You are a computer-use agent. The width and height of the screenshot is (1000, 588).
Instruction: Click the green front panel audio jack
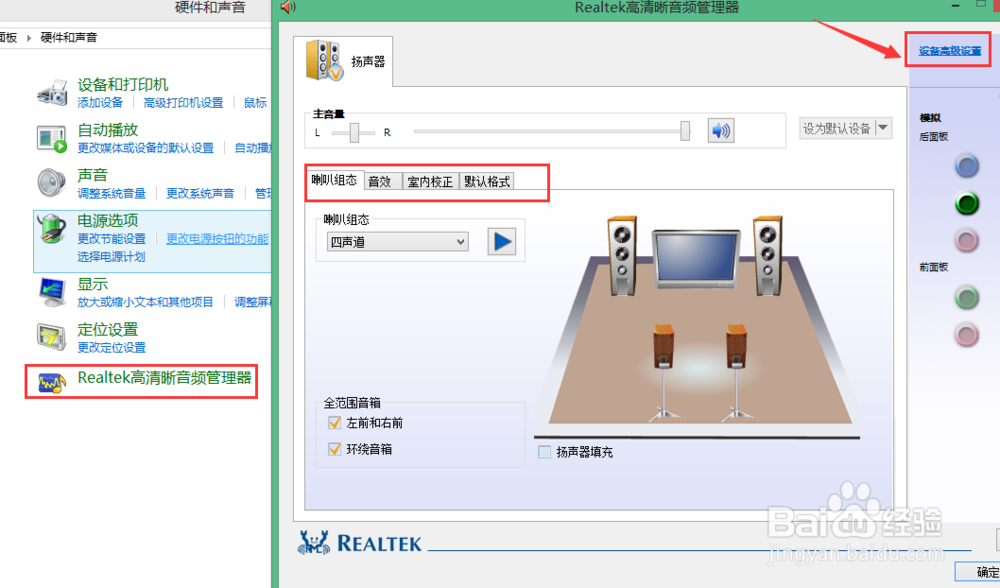(967, 297)
